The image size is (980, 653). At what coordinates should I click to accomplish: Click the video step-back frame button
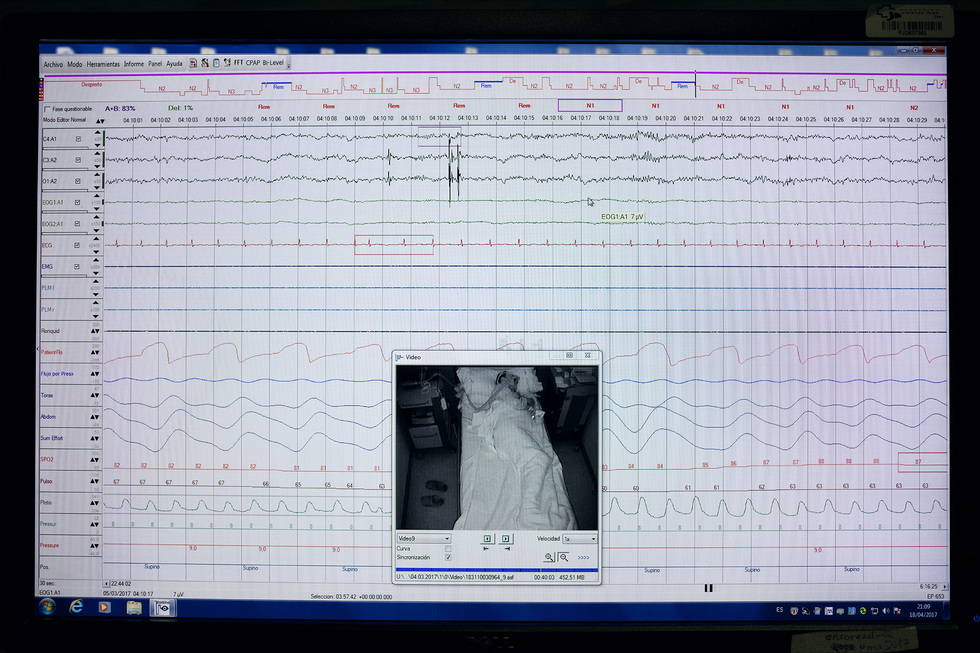tap(487, 538)
